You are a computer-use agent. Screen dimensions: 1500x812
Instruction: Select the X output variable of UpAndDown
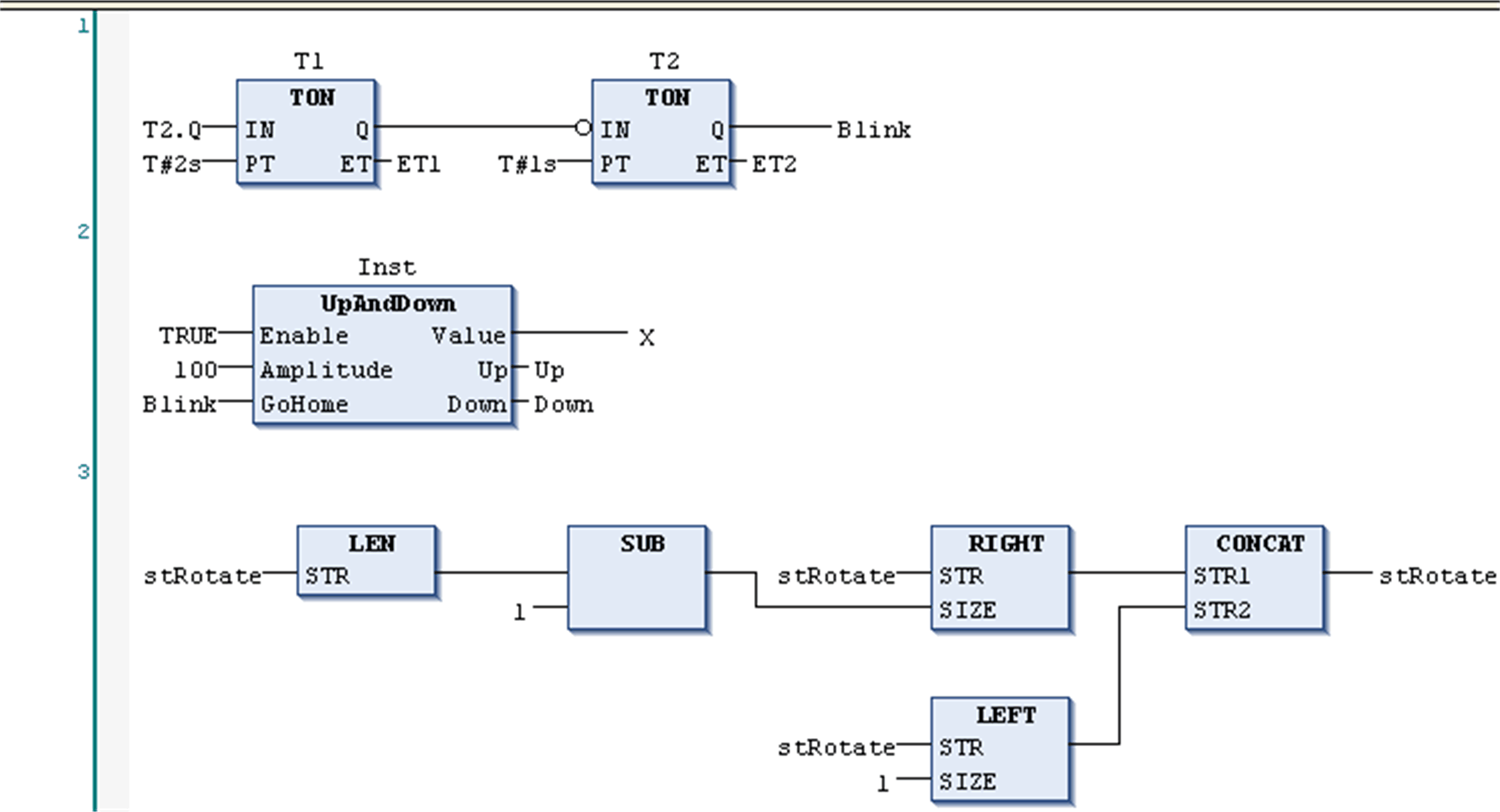click(x=646, y=337)
